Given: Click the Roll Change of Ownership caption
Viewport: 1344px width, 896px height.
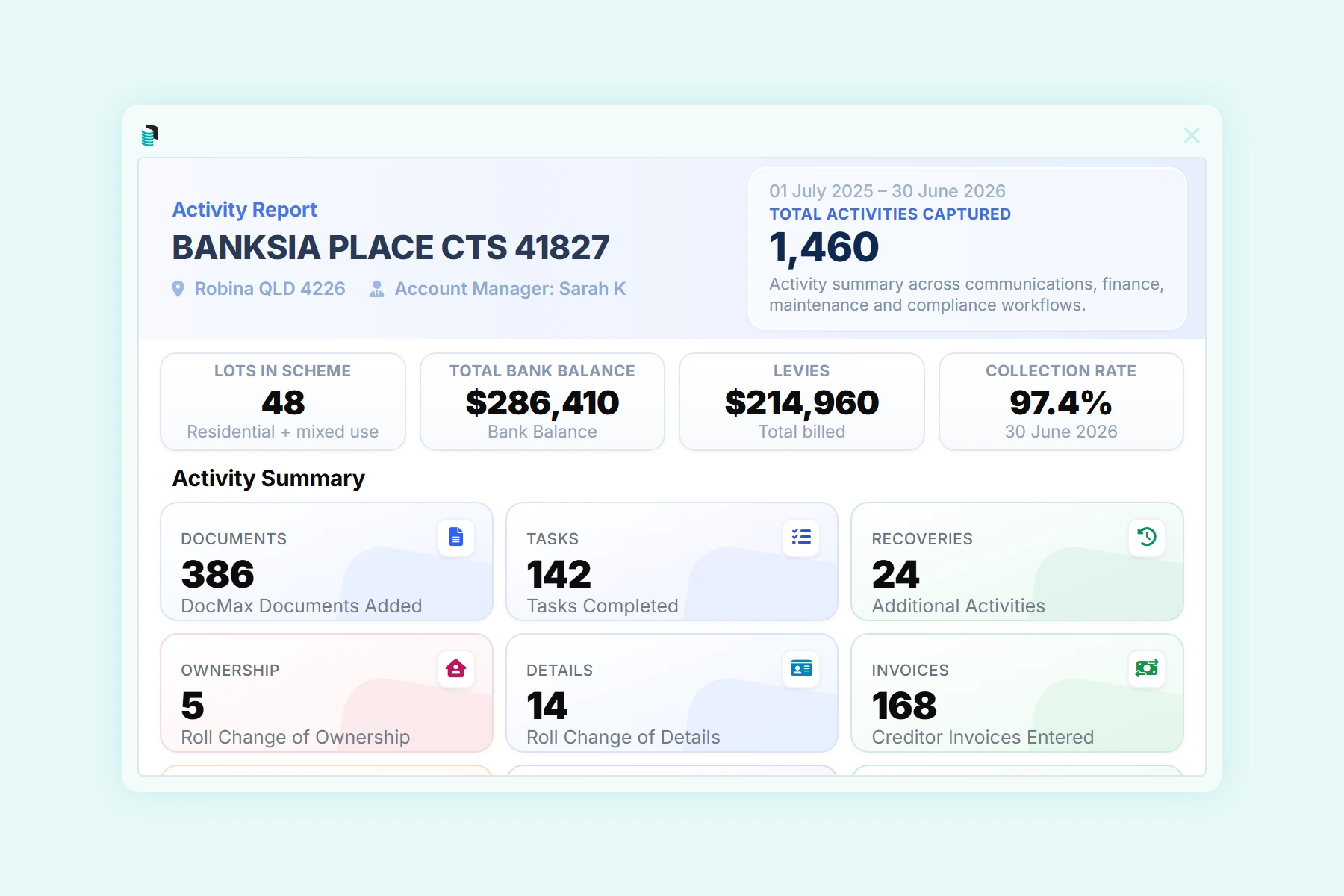Looking at the screenshot, I should click(x=296, y=738).
